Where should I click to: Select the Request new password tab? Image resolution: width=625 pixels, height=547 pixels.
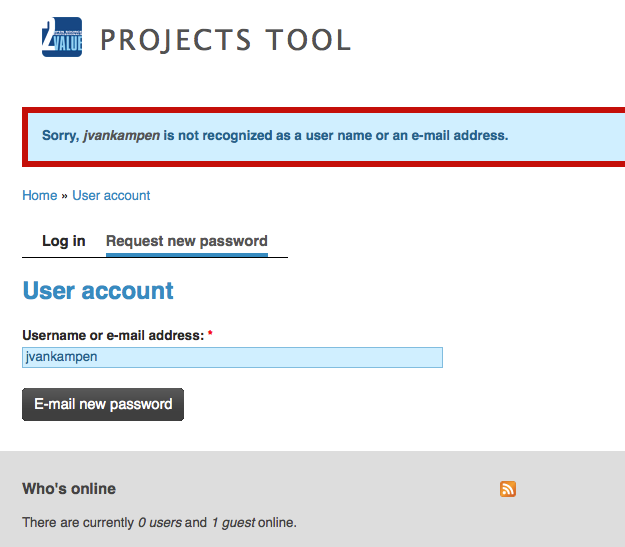pyautogui.click(x=187, y=241)
